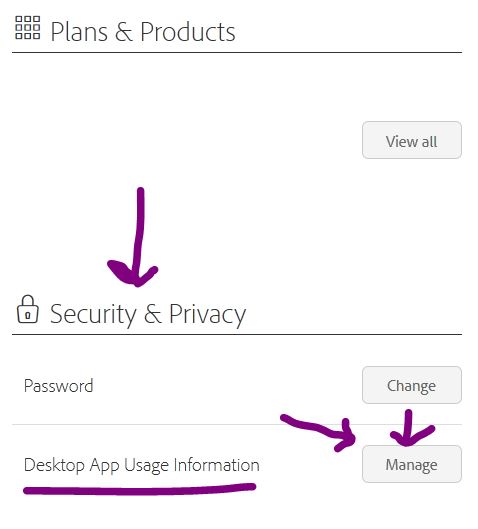The height and width of the screenshot is (529, 478).
Task: Click the purple underline beneath Desktop App Usage
Action: point(139,489)
